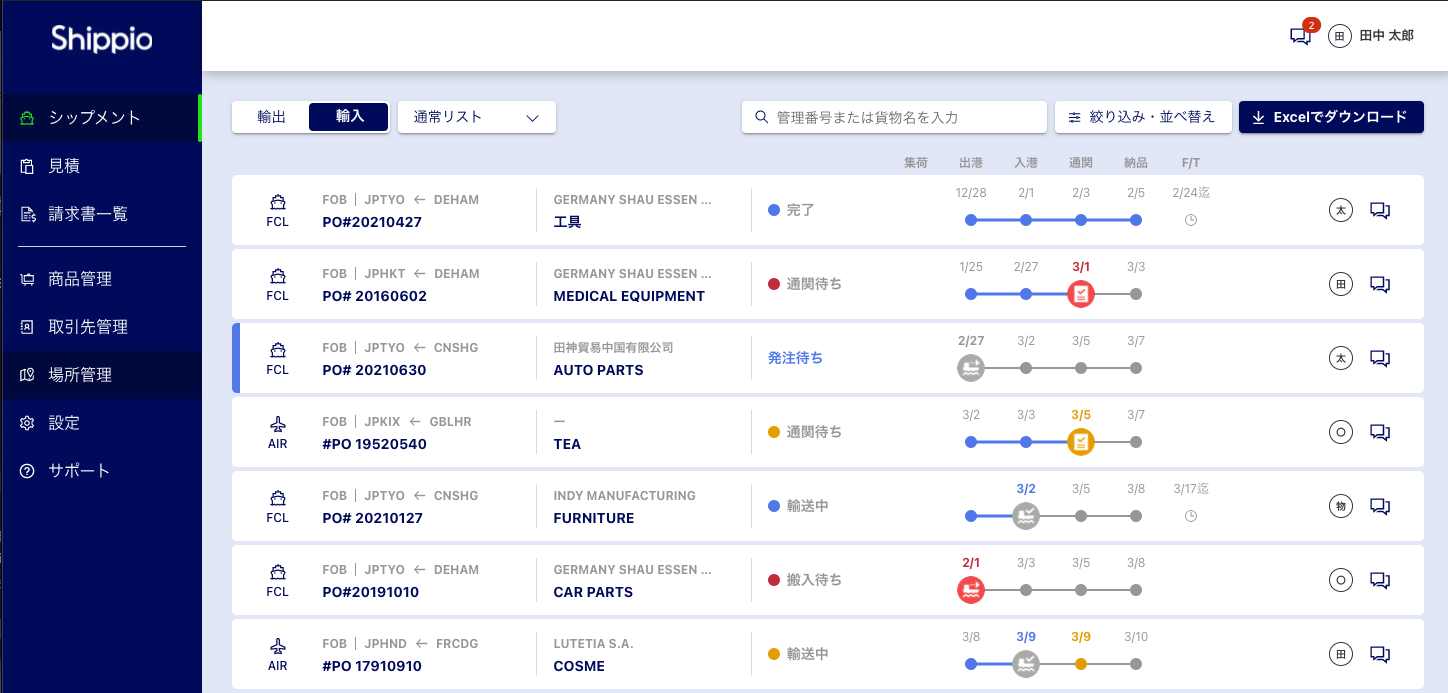The width and height of the screenshot is (1448, 693).
Task: Open 絞り込み・並べ替え filter options
Action: pyautogui.click(x=1142, y=117)
